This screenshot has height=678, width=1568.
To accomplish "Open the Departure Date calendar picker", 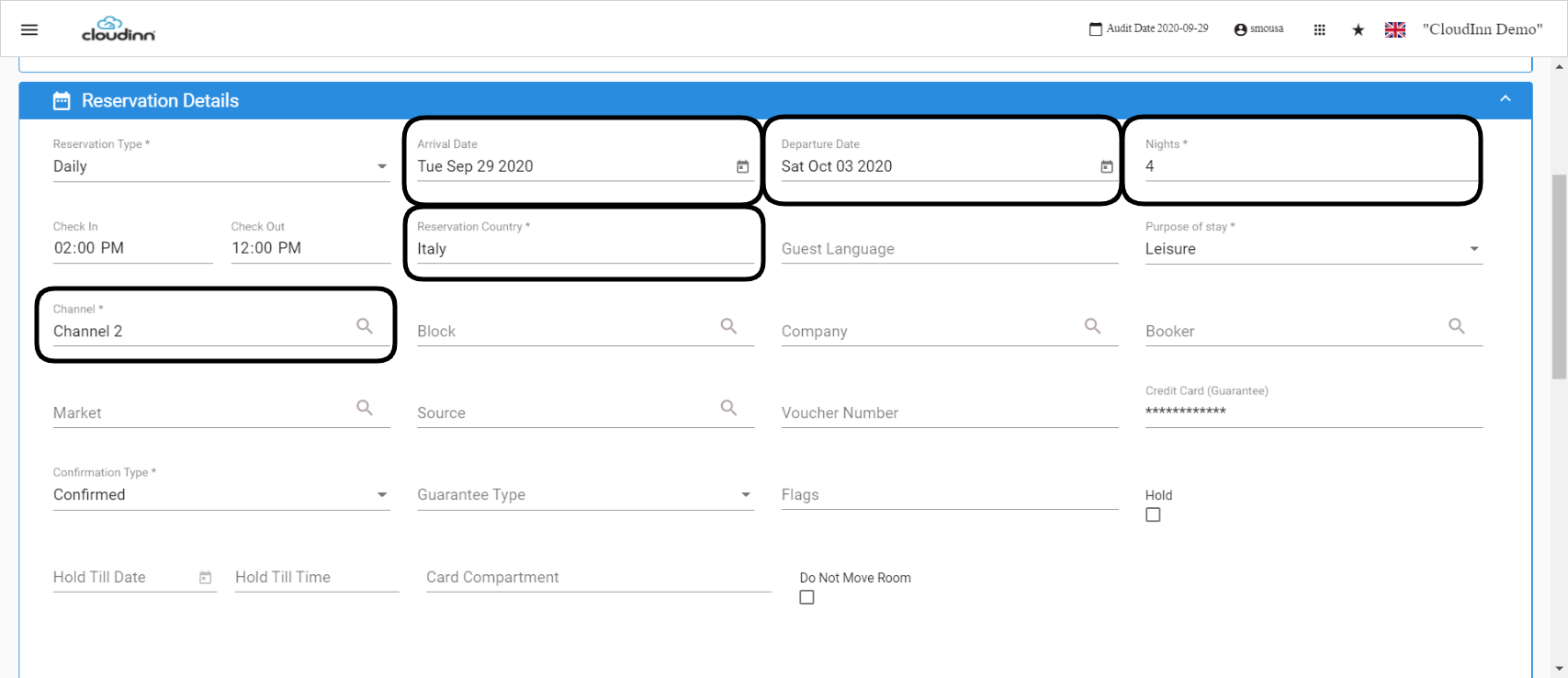I will pos(1107,166).
